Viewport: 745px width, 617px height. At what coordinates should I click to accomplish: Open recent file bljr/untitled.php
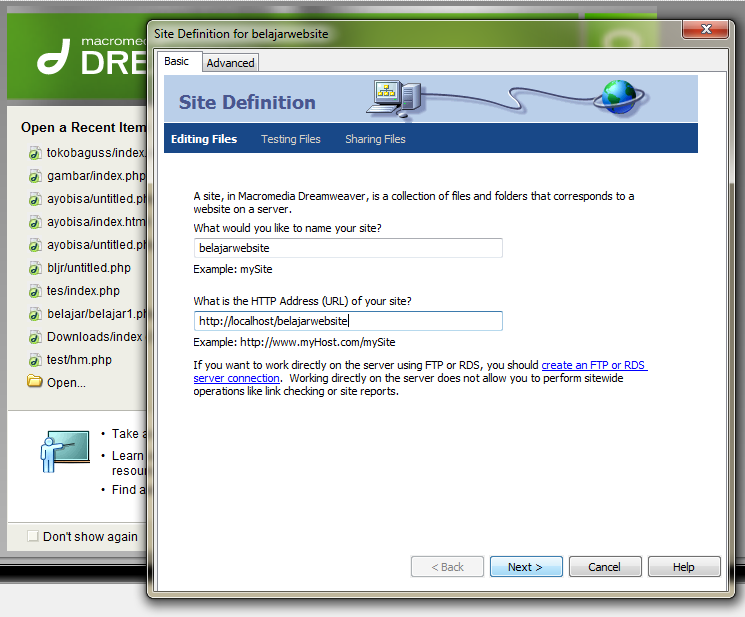[x=89, y=268]
